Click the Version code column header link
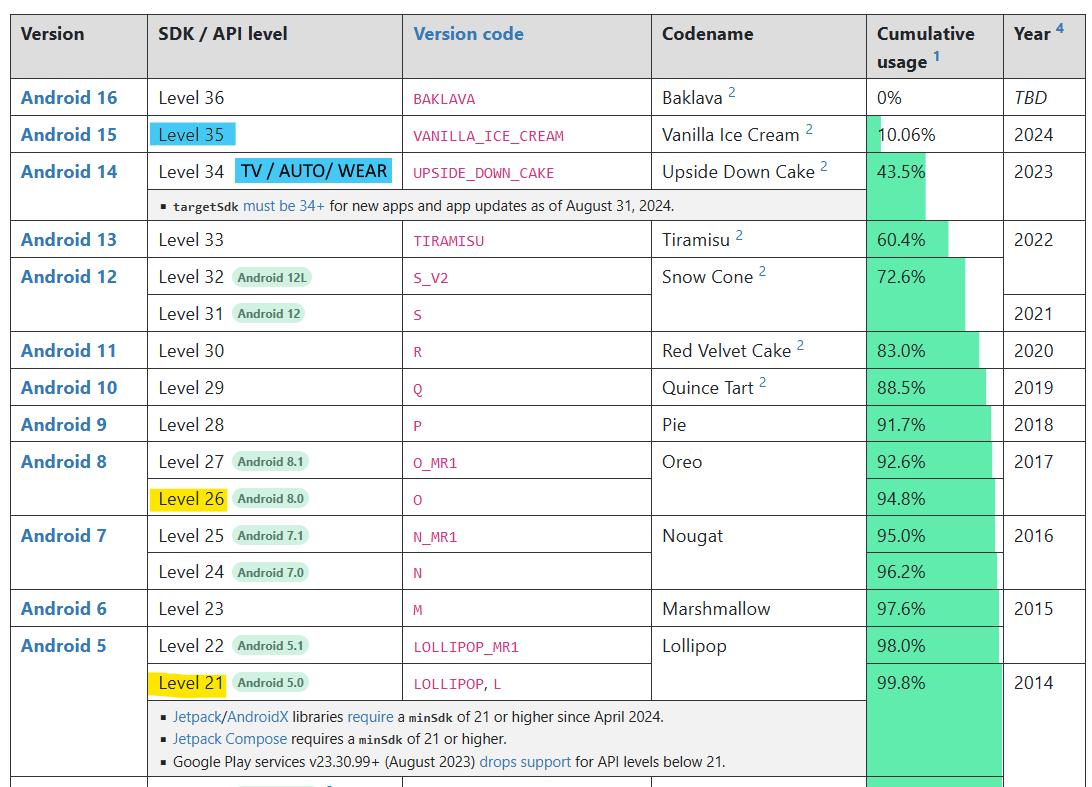 (x=468, y=33)
